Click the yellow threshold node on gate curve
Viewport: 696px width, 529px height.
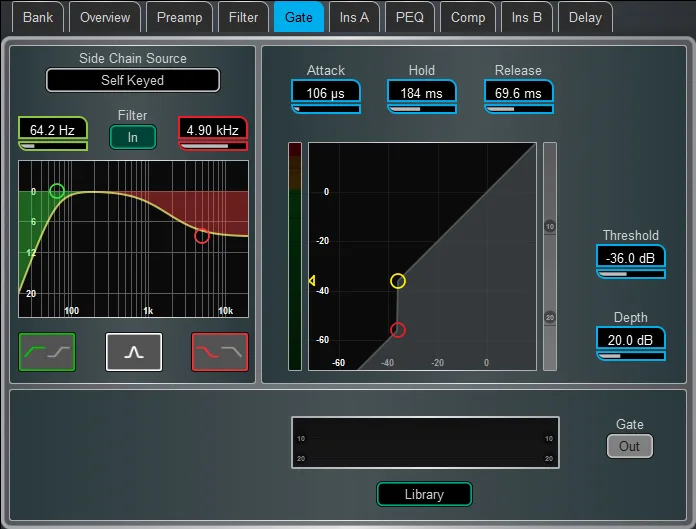coord(398,281)
